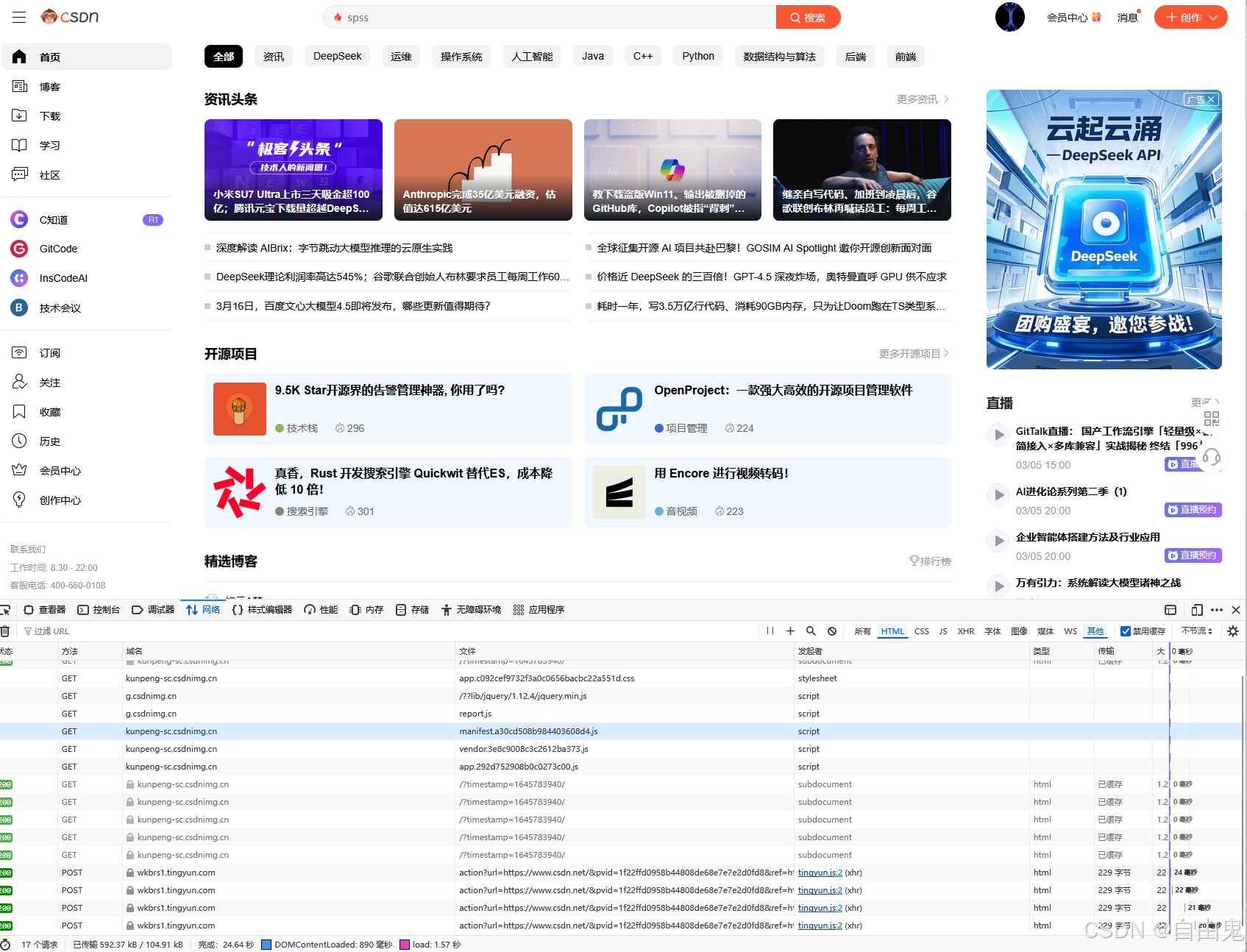
Task: Click the QR code icon
Action: coord(1211,419)
